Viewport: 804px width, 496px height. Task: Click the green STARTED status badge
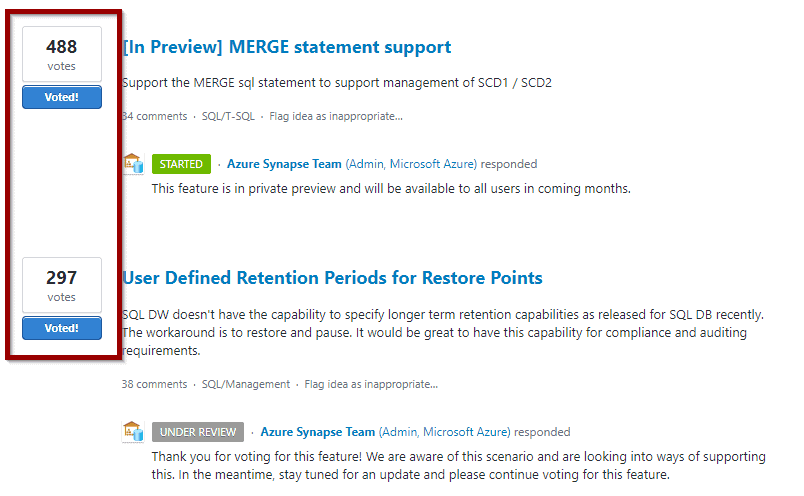pyautogui.click(x=181, y=164)
